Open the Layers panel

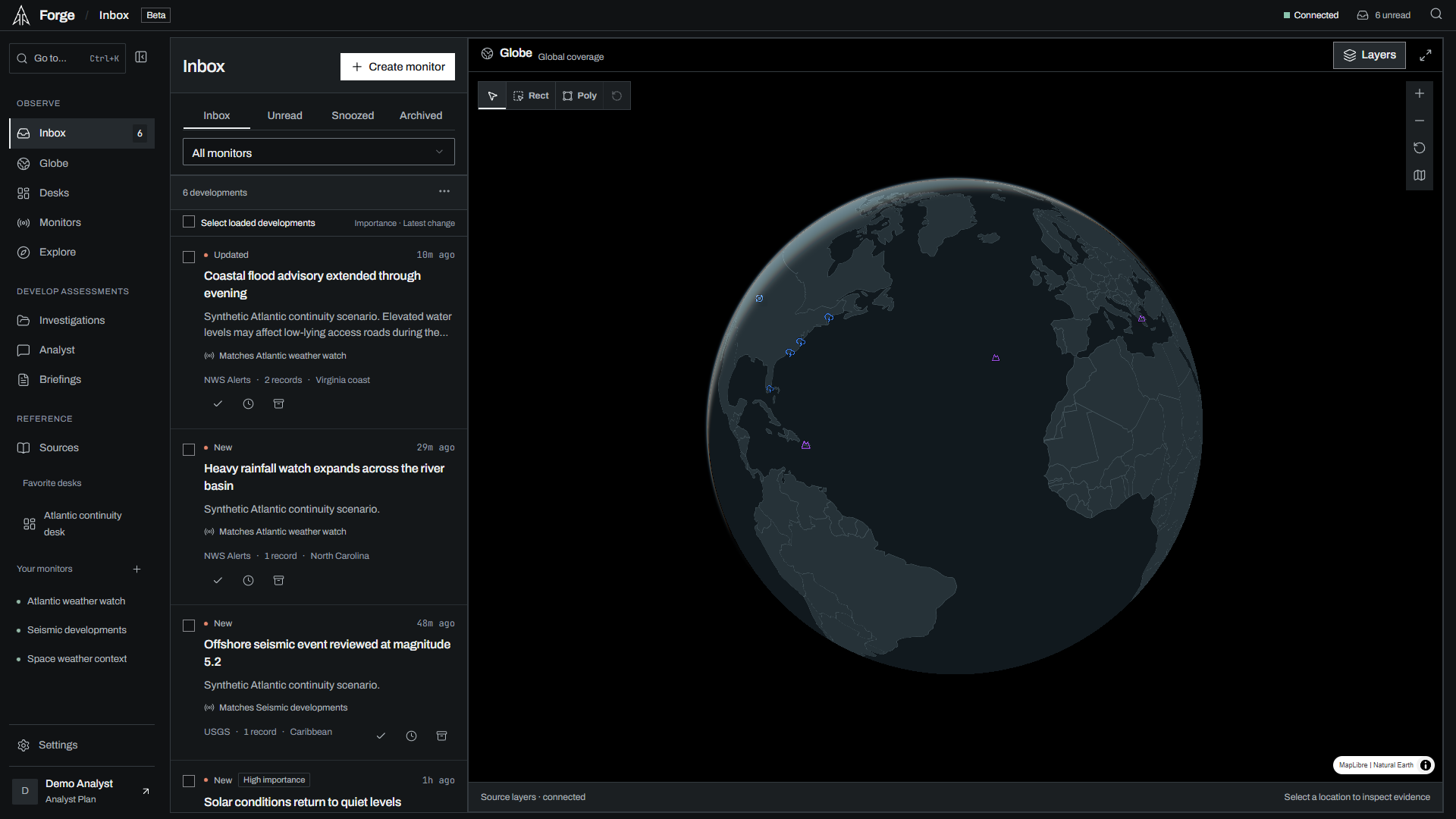(x=1369, y=55)
